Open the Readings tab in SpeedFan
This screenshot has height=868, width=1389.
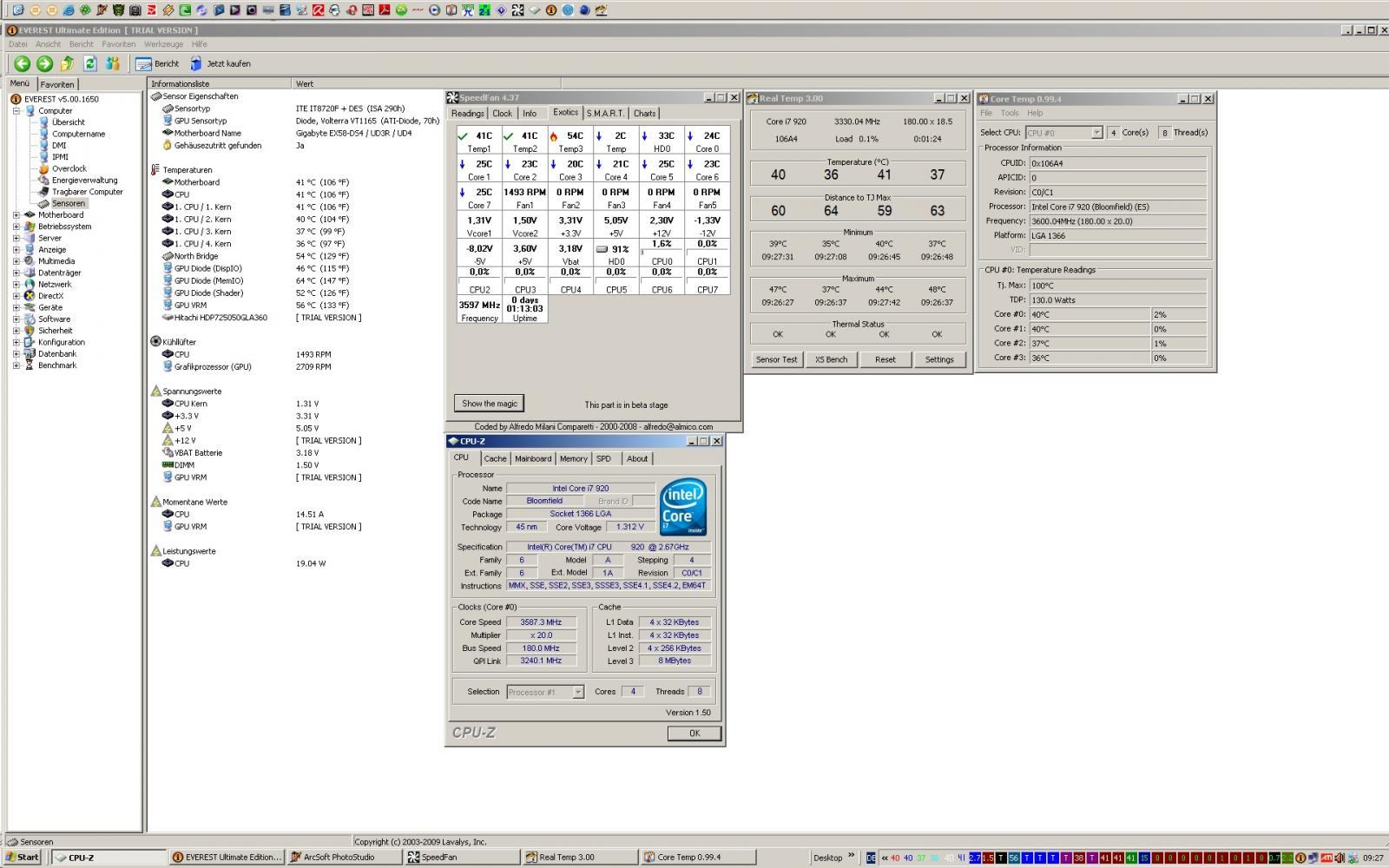pyautogui.click(x=467, y=114)
